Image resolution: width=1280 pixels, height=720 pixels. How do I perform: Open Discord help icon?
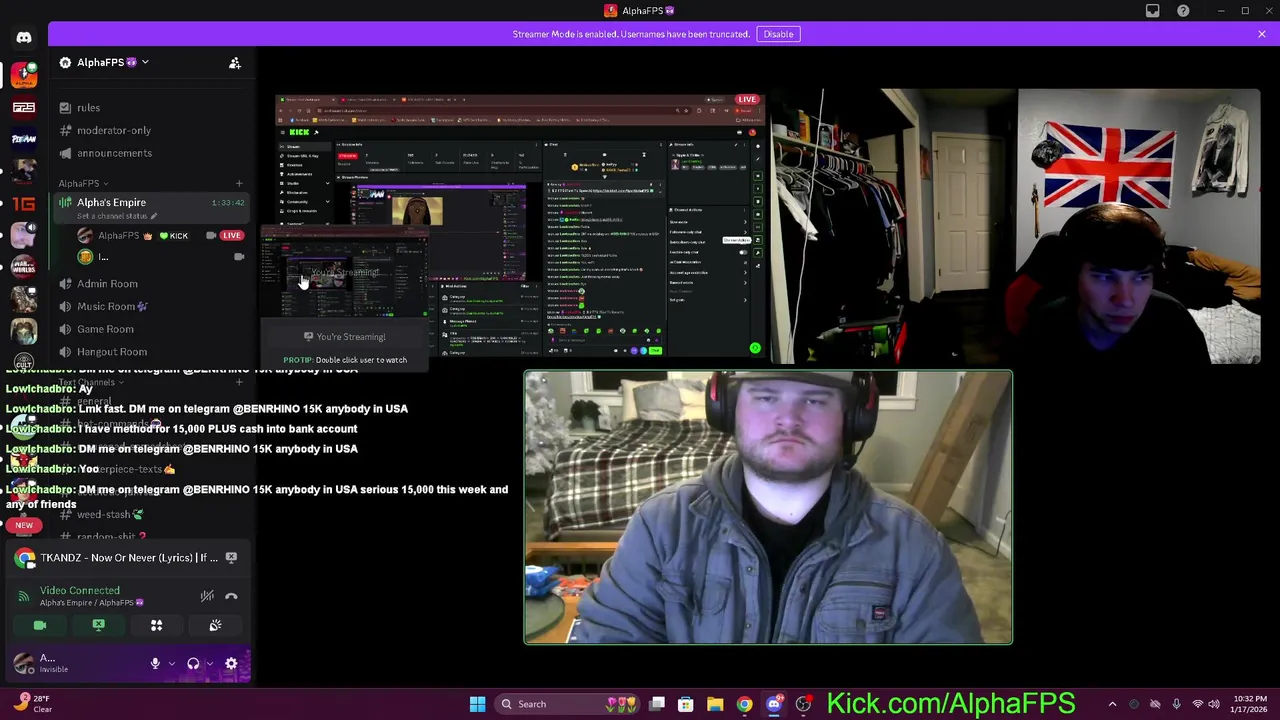(1183, 11)
